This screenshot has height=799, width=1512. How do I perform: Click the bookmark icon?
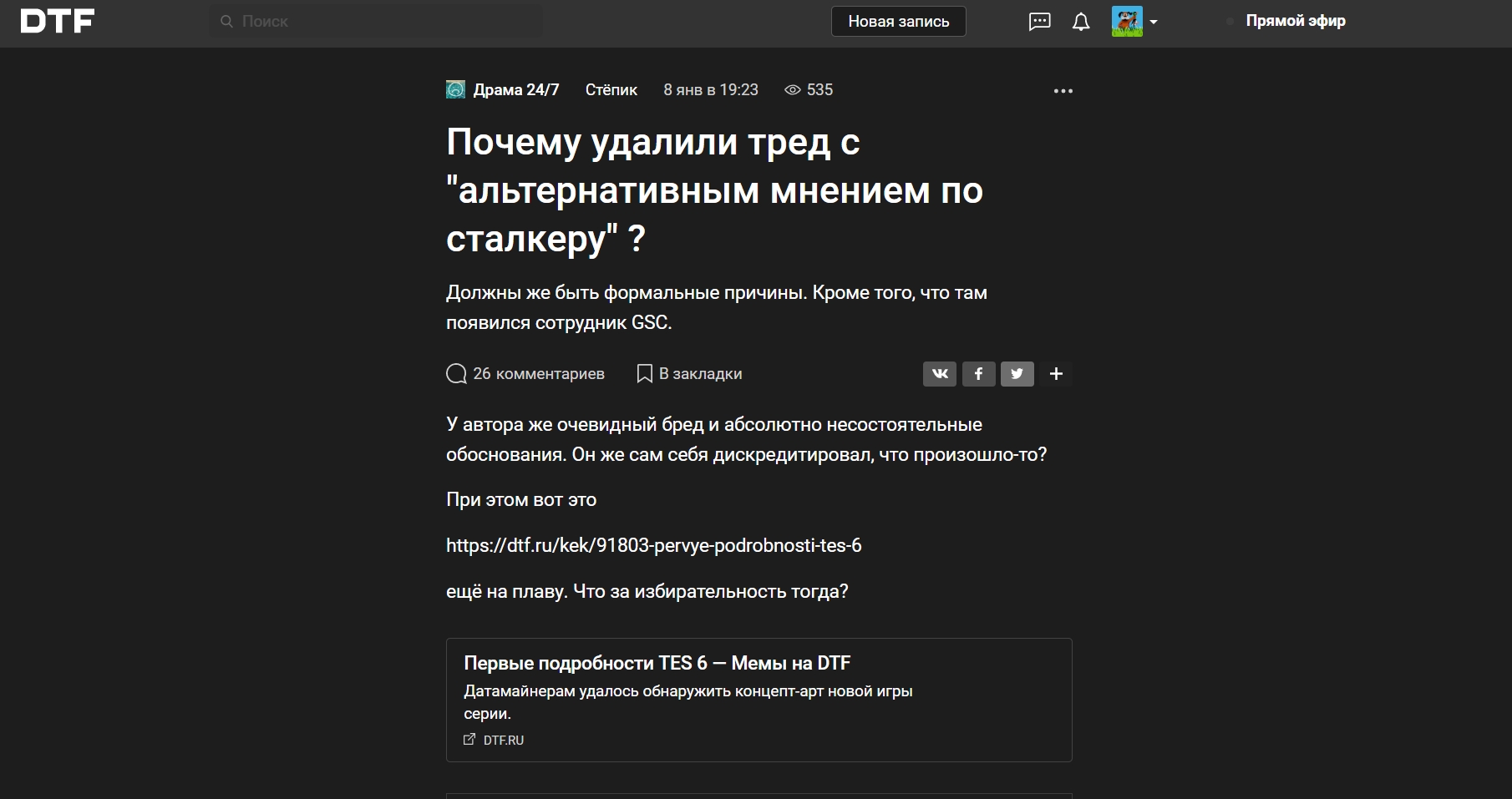coord(645,374)
